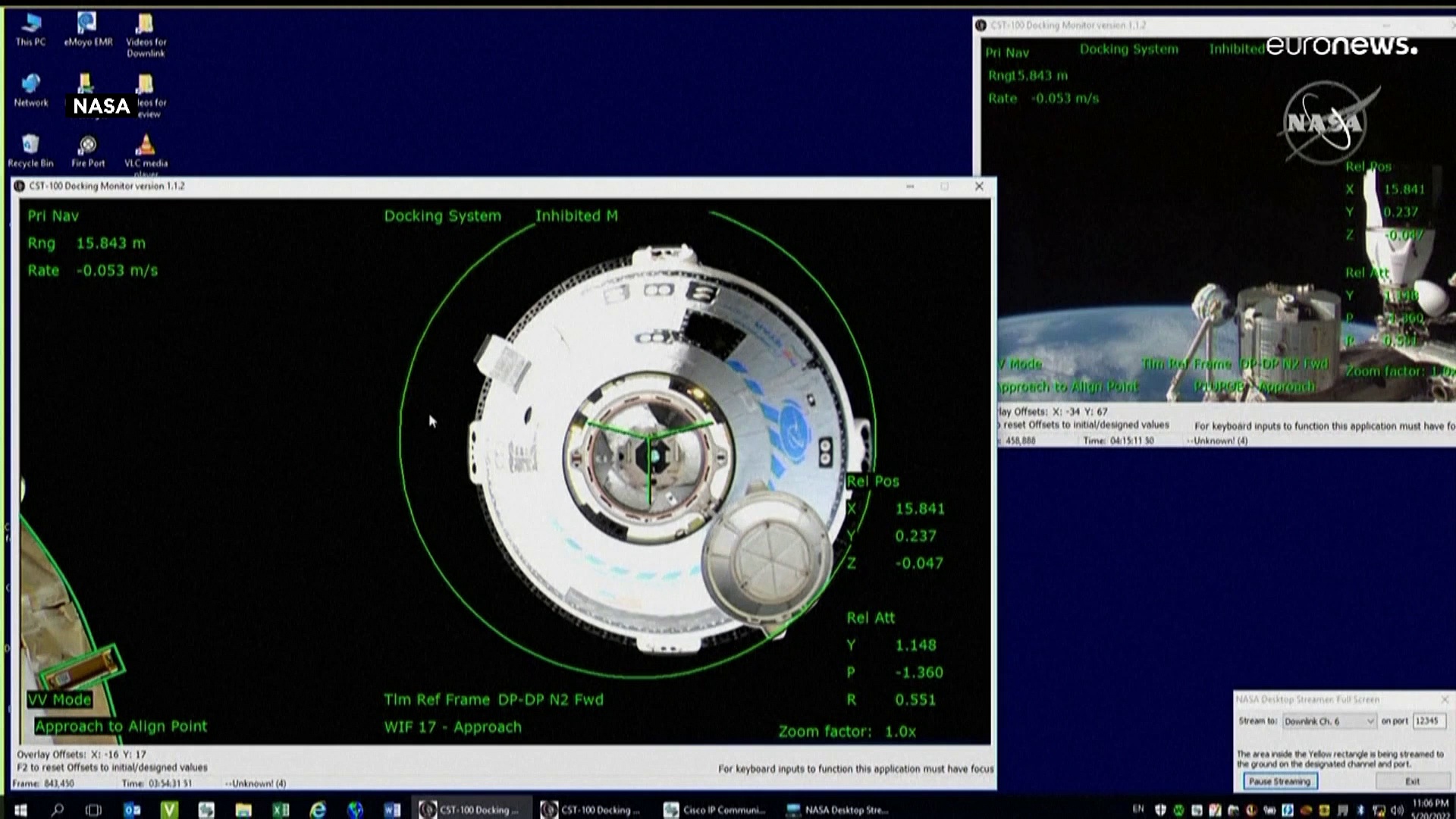Open Internet Explorer from the taskbar

(318, 810)
